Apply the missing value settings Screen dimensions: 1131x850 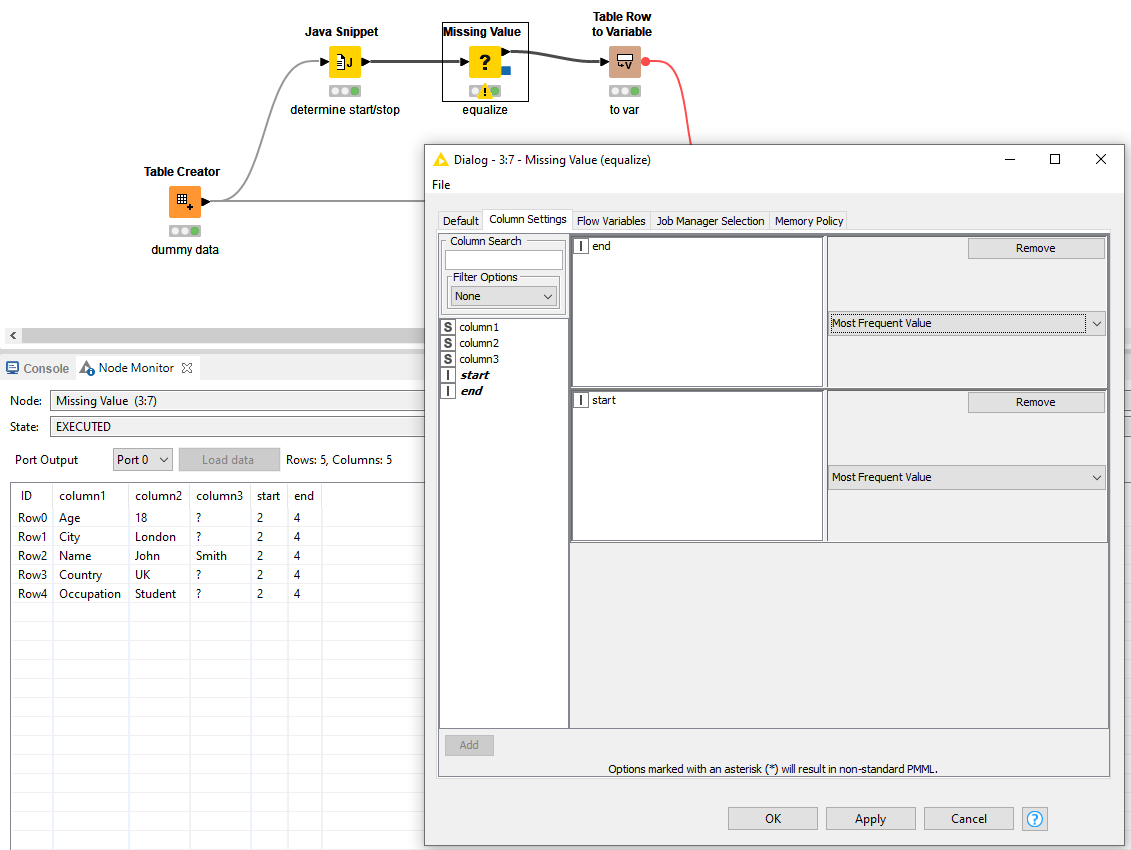(x=870, y=818)
